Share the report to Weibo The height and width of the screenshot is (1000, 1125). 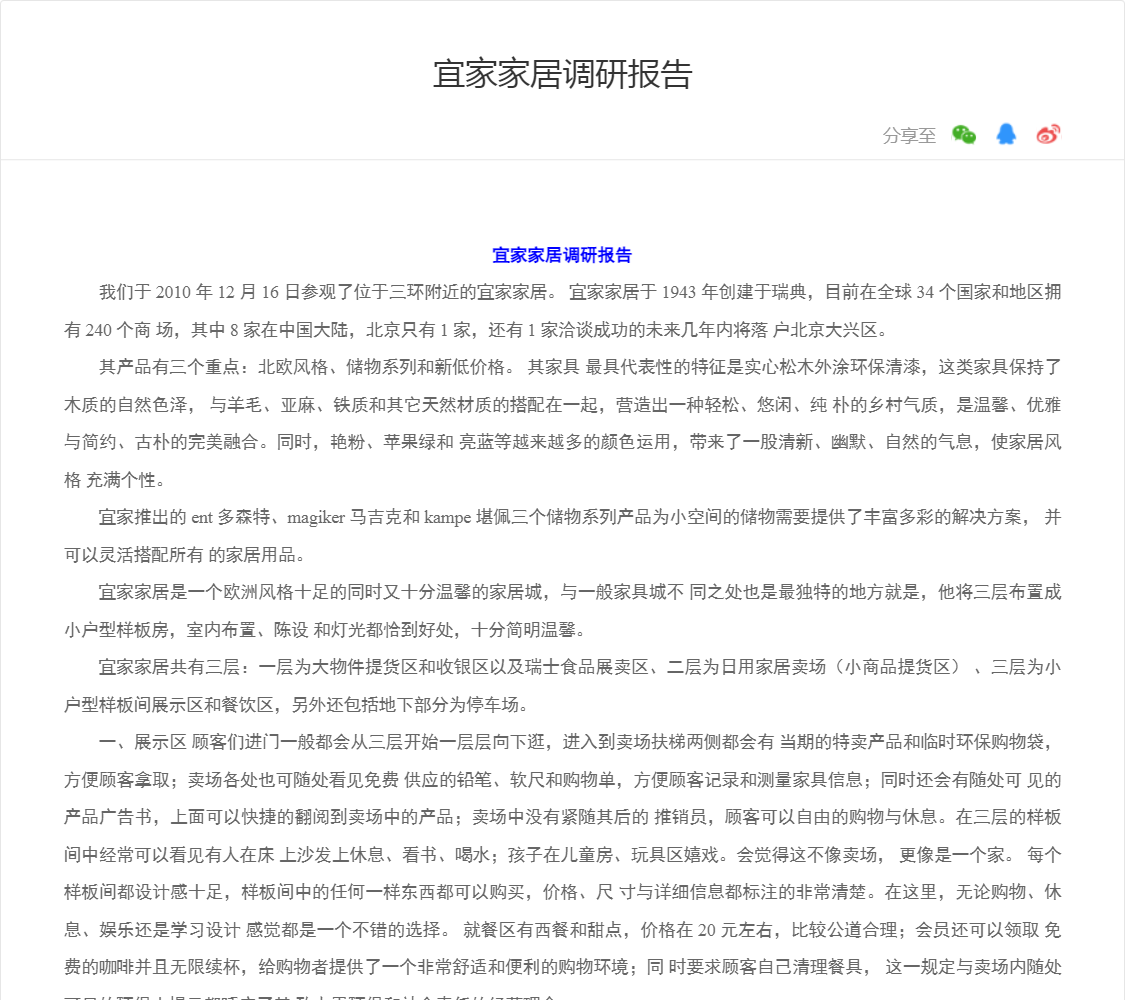click(x=1048, y=134)
